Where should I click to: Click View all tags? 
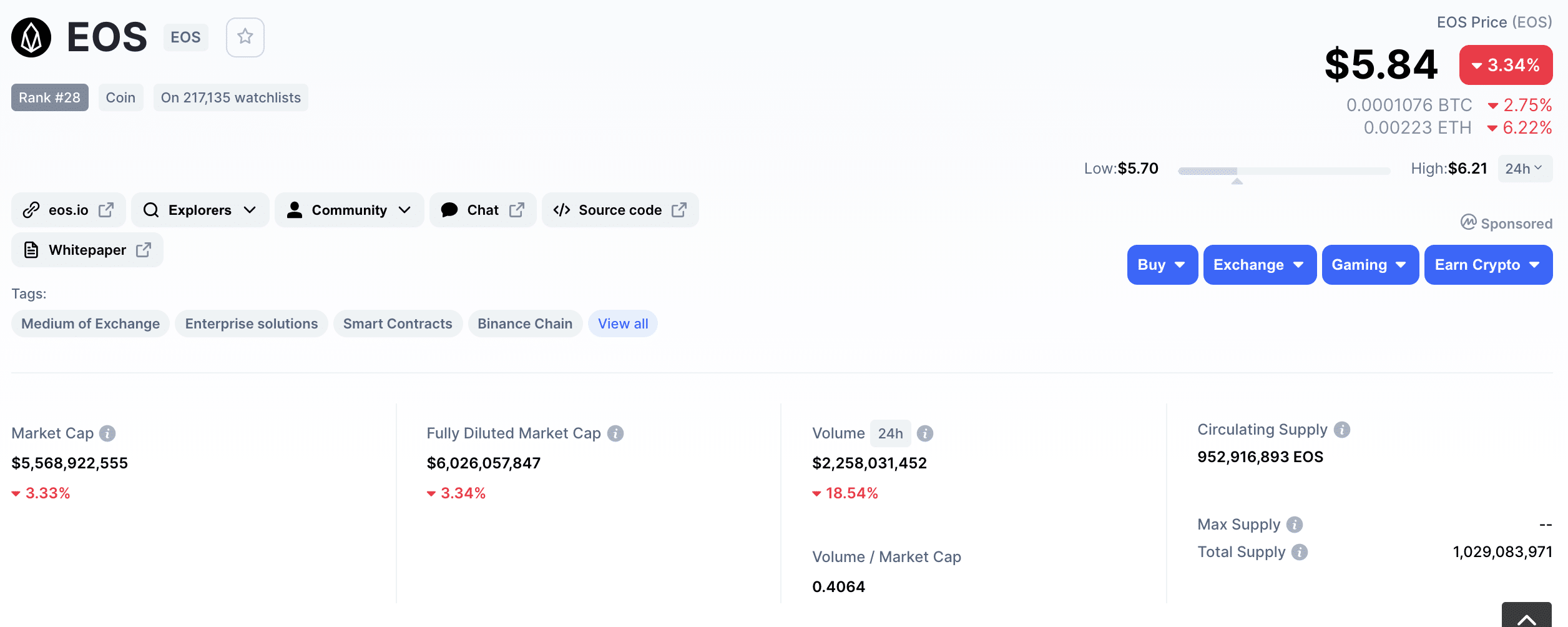[623, 323]
